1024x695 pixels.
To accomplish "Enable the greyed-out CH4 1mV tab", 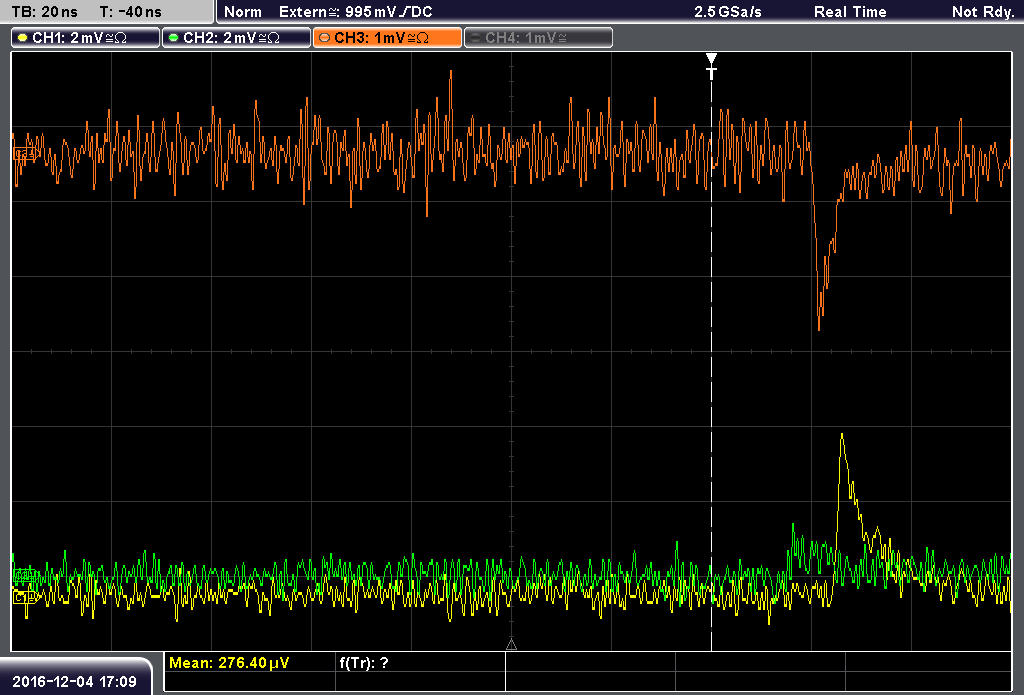I will 538,37.
